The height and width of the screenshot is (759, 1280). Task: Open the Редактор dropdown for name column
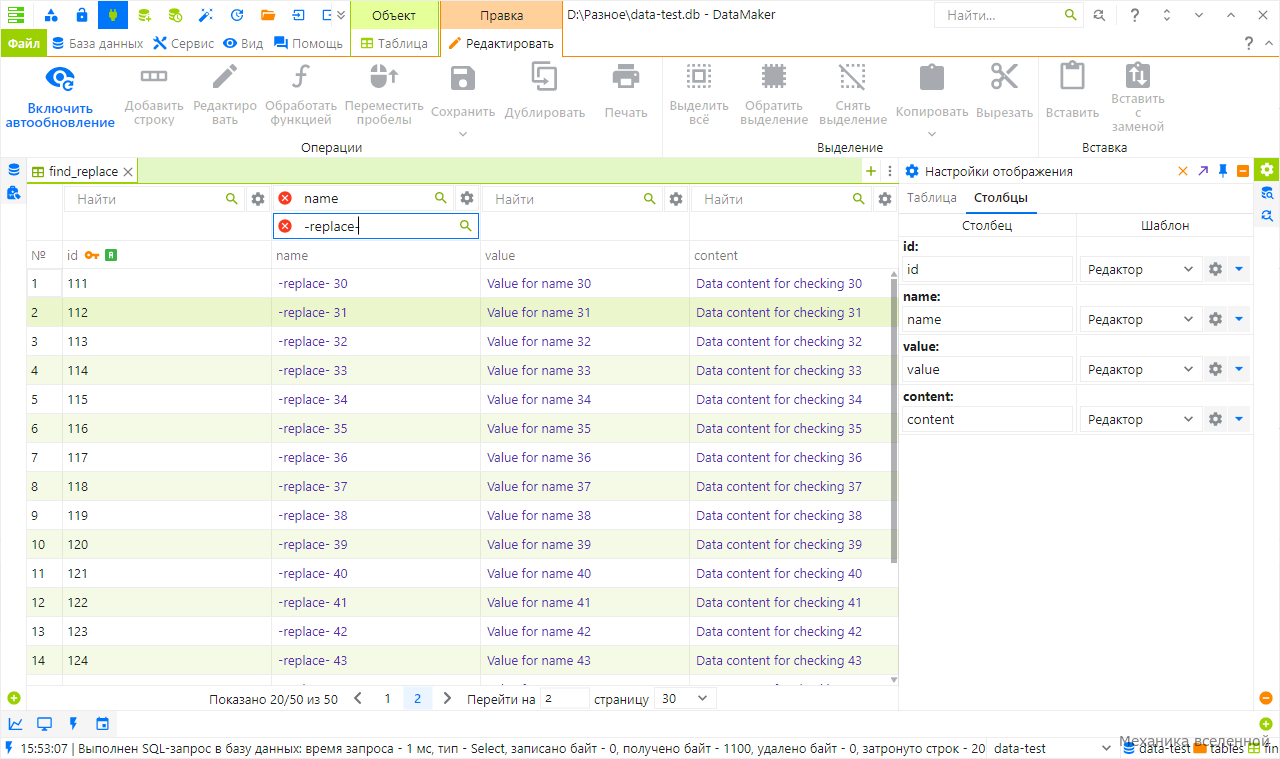click(x=1139, y=319)
